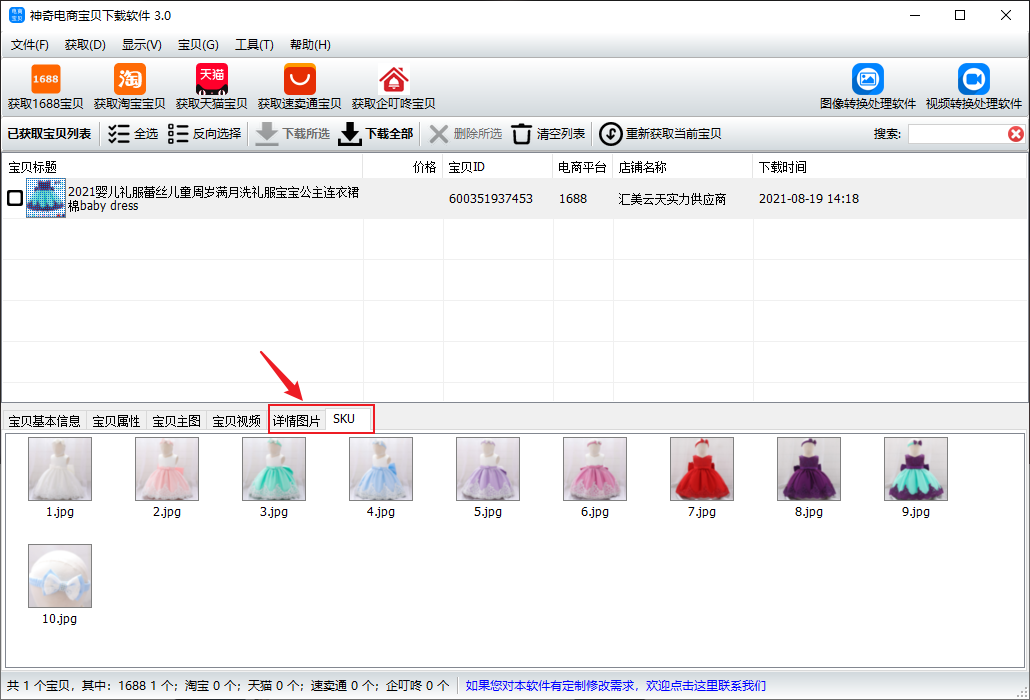Select the 3.jpg green dress thumbnail
1030x700 pixels.
pyautogui.click(x=274, y=469)
